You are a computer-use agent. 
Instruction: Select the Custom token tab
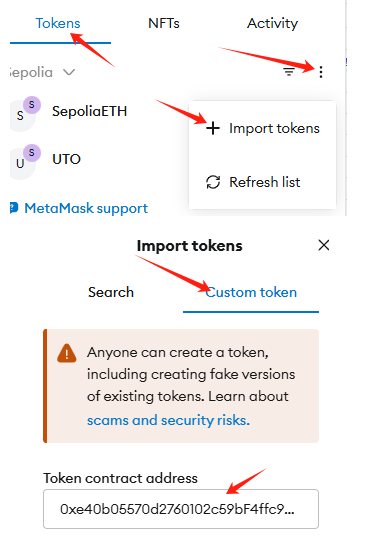tap(251, 292)
